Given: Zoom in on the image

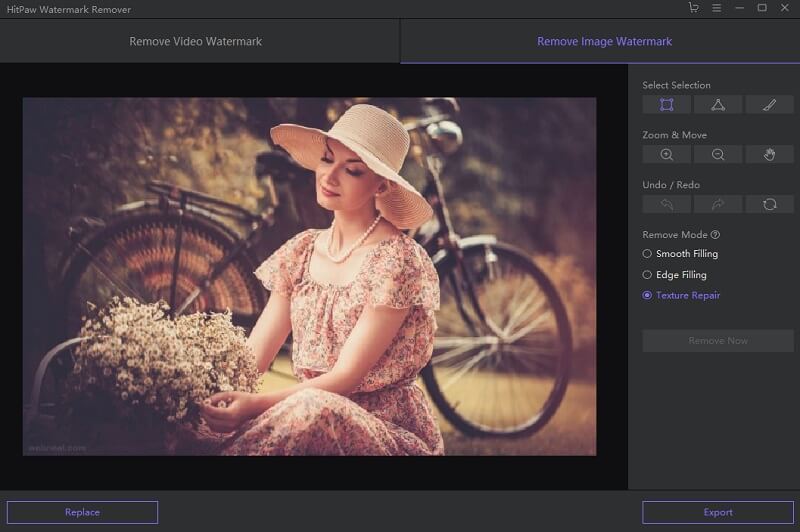Looking at the screenshot, I should (x=667, y=154).
